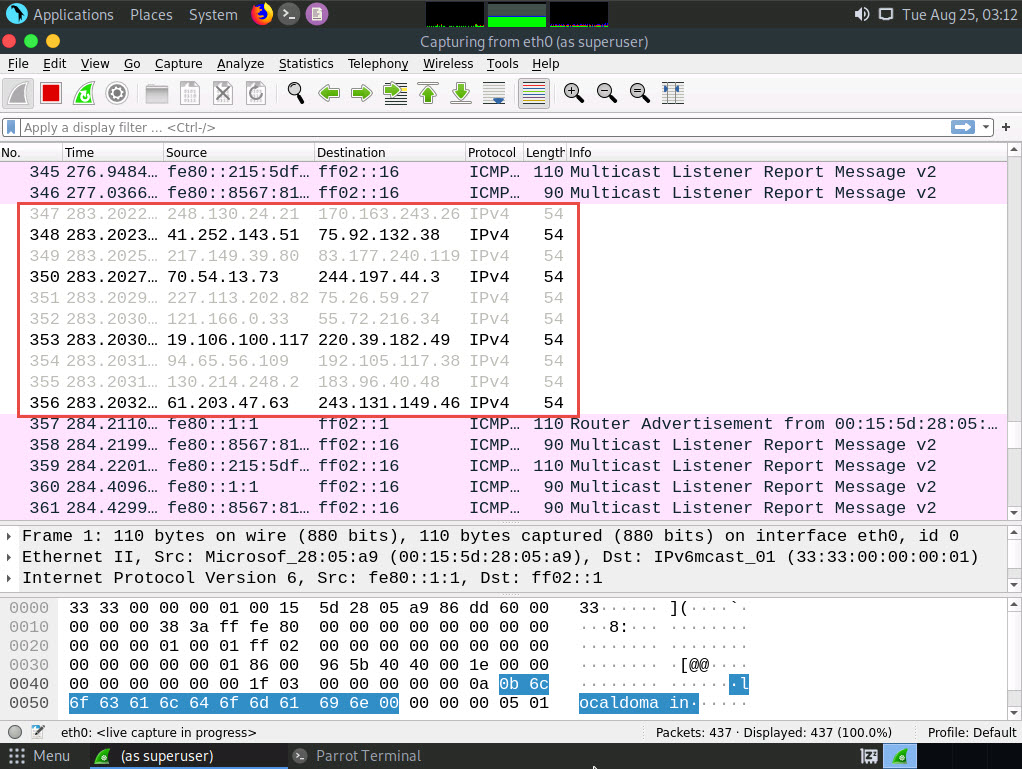Open the File menu
Screen dimensions: 1022x769
click(x=18, y=64)
